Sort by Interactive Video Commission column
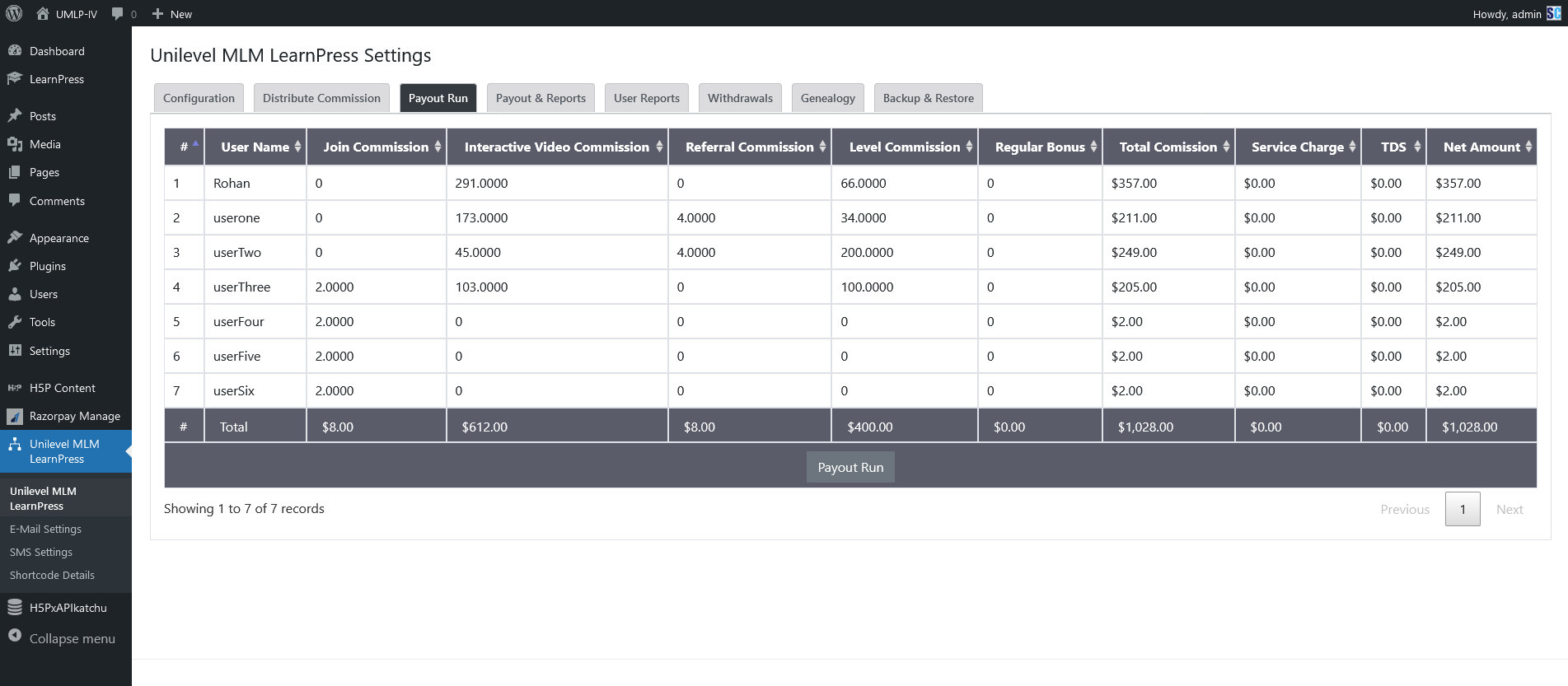1568x686 pixels. pyautogui.click(x=557, y=147)
